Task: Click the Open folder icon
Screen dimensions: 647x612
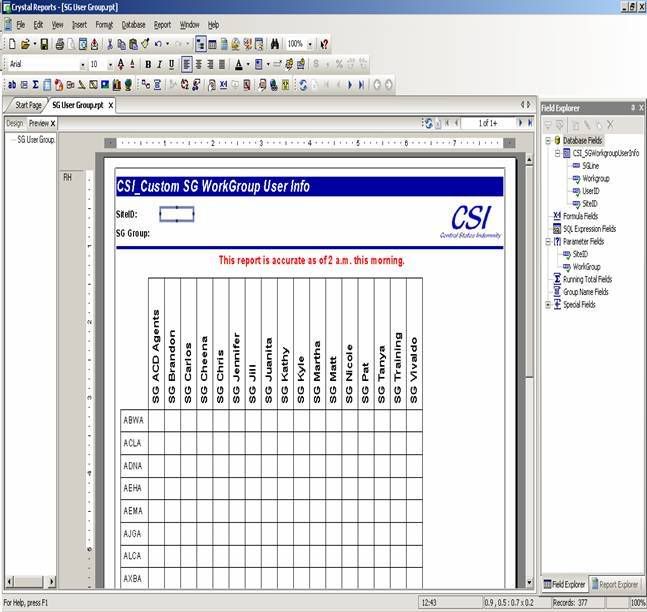Action: [25, 44]
